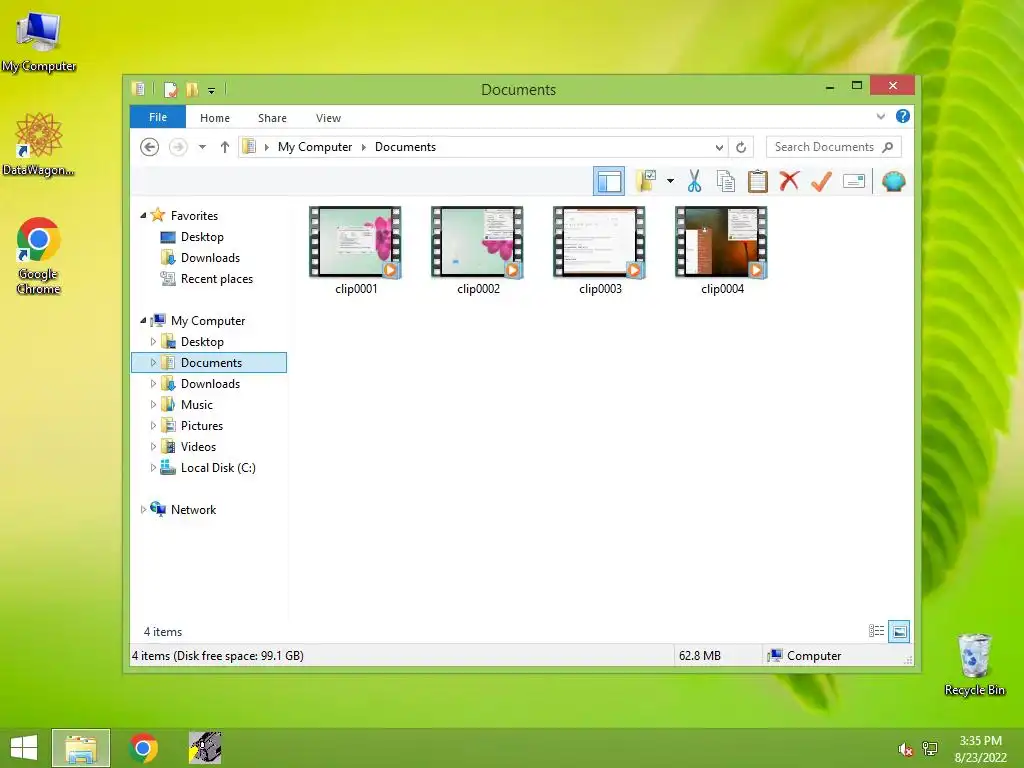The height and width of the screenshot is (768, 1024).
Task: Click the New Folder icon in title bar
Action: click(192, 89)
